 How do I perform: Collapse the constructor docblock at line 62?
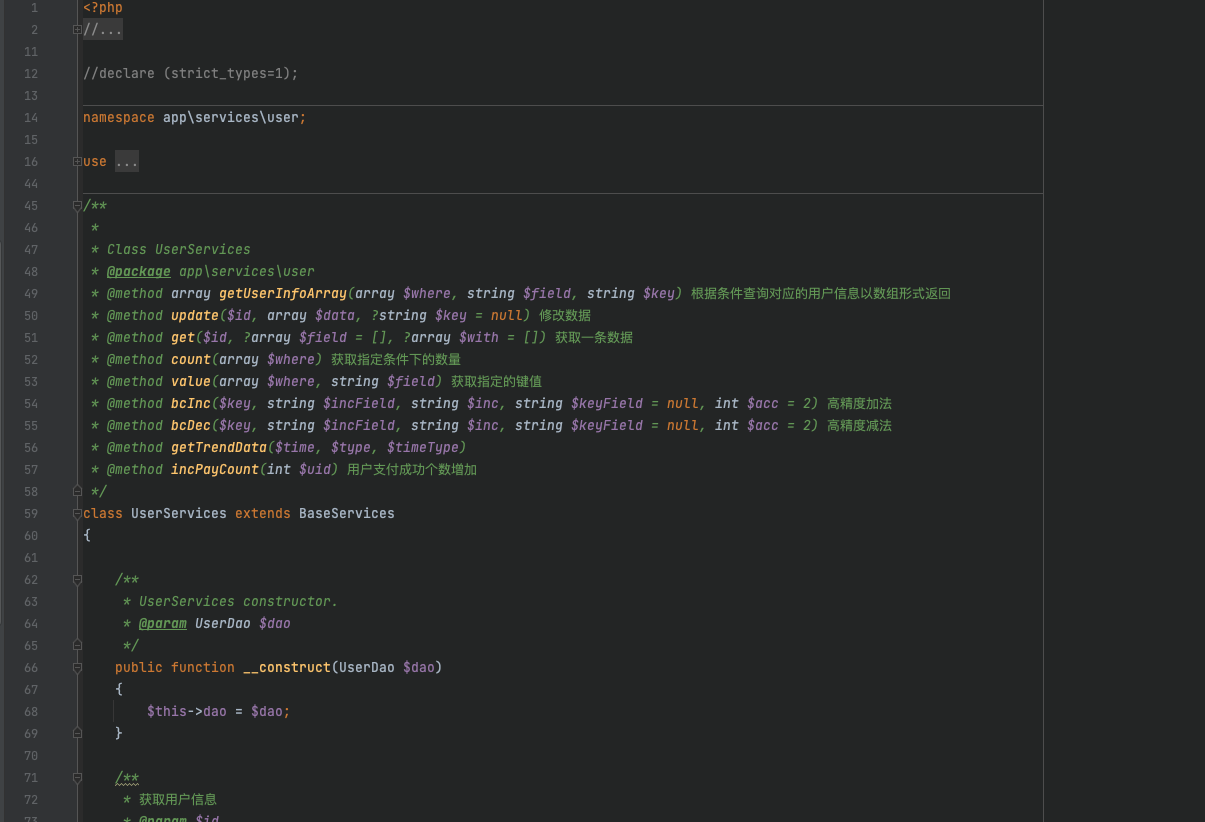point(77,580)
